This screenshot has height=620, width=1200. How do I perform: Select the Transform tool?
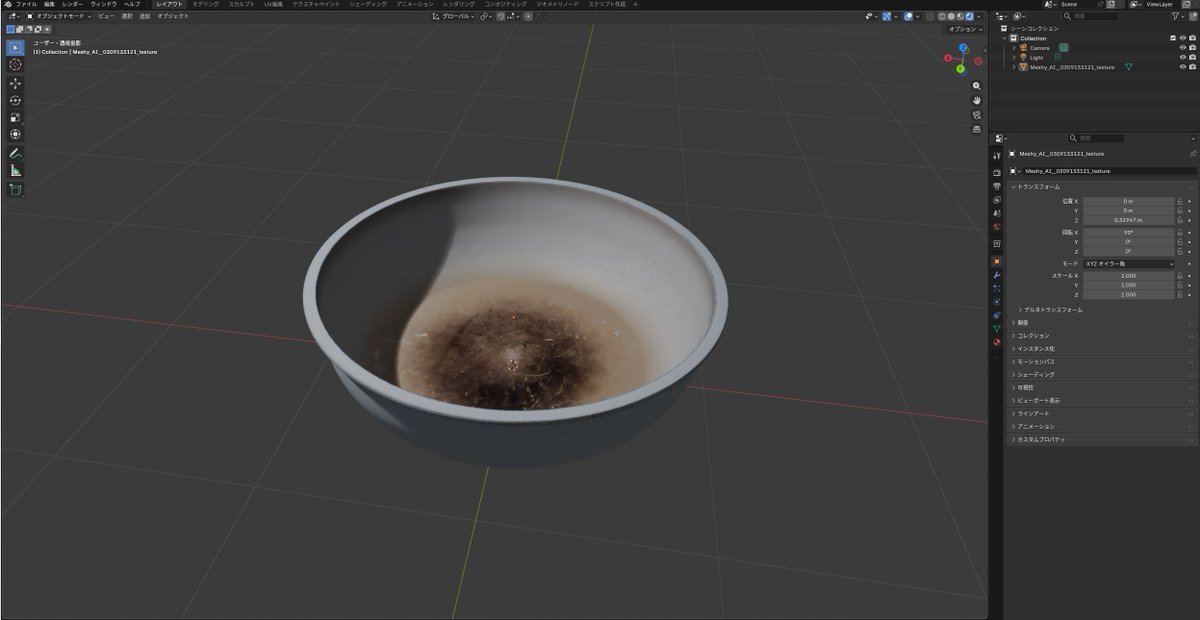tap(15, 134)
